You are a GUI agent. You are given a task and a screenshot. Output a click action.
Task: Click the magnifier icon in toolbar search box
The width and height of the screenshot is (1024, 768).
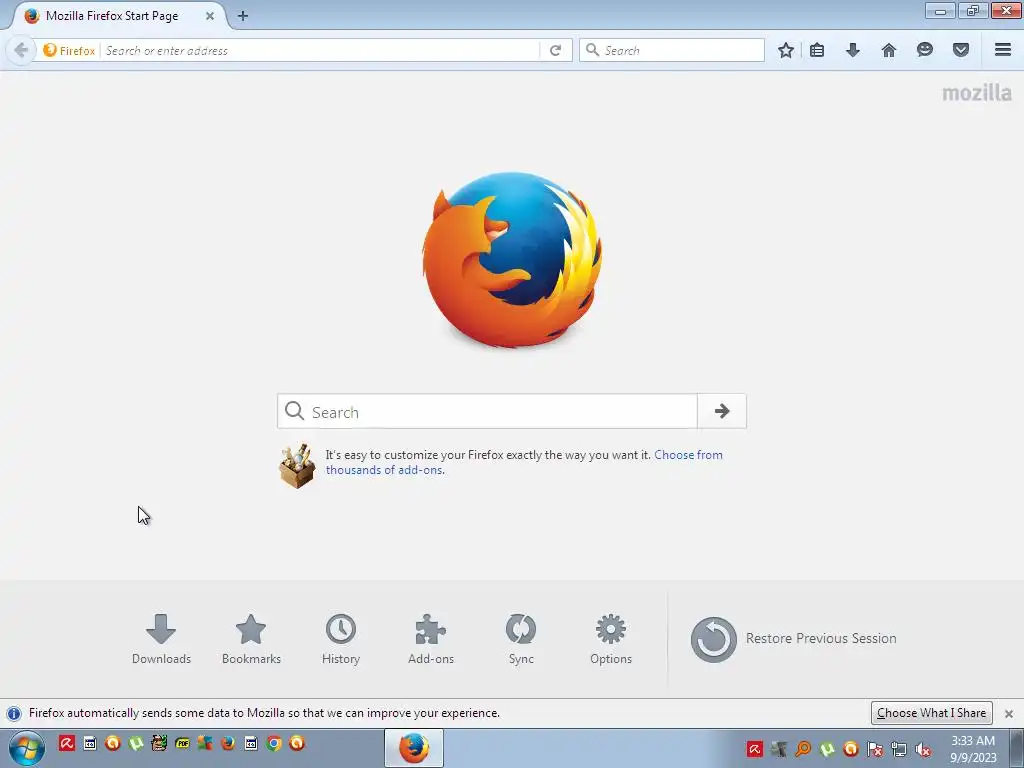[592, 50]
